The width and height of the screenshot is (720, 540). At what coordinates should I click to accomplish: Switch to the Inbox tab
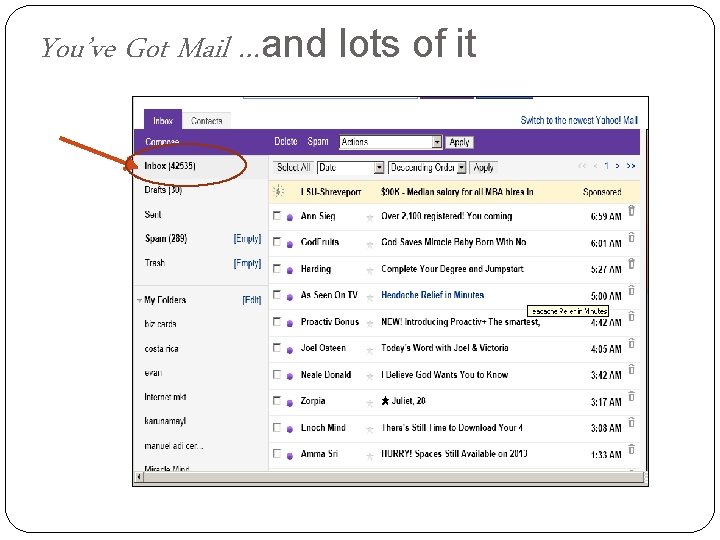[163, 120]
